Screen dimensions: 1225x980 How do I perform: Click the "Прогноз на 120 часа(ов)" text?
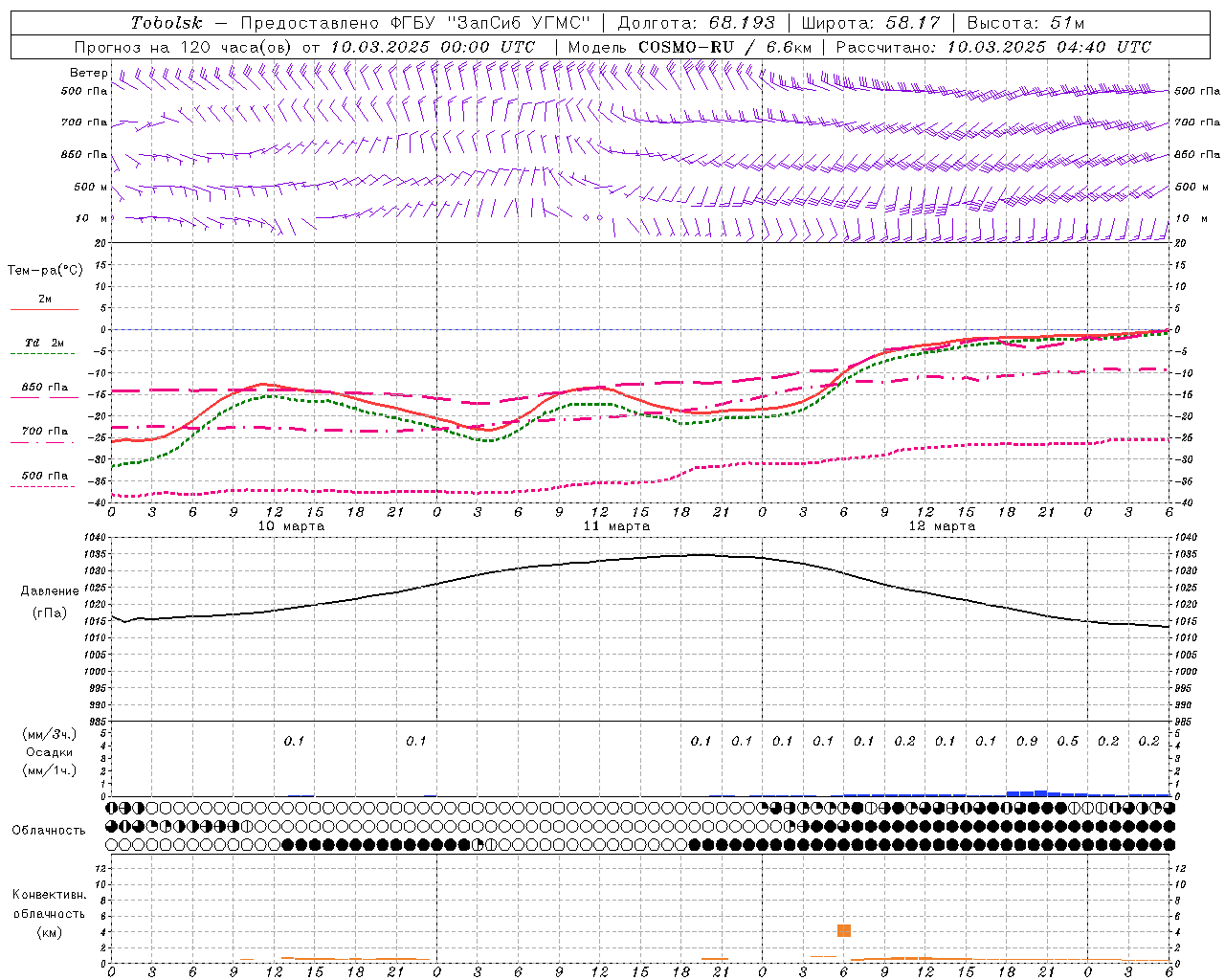point(184,47)
